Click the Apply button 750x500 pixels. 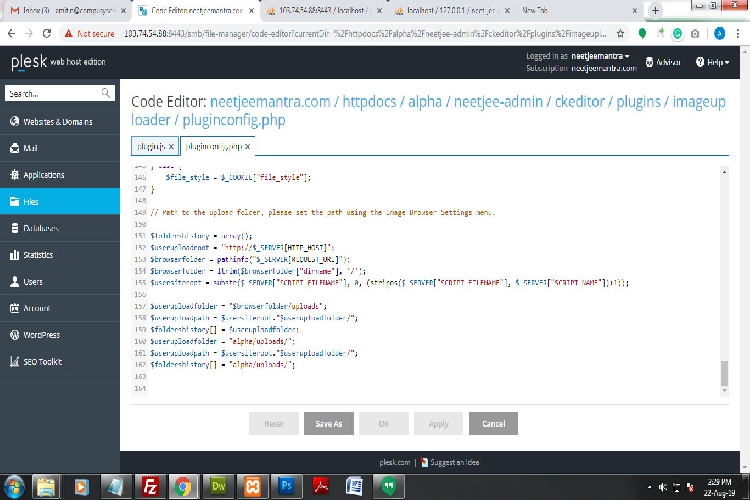point(438,423)
